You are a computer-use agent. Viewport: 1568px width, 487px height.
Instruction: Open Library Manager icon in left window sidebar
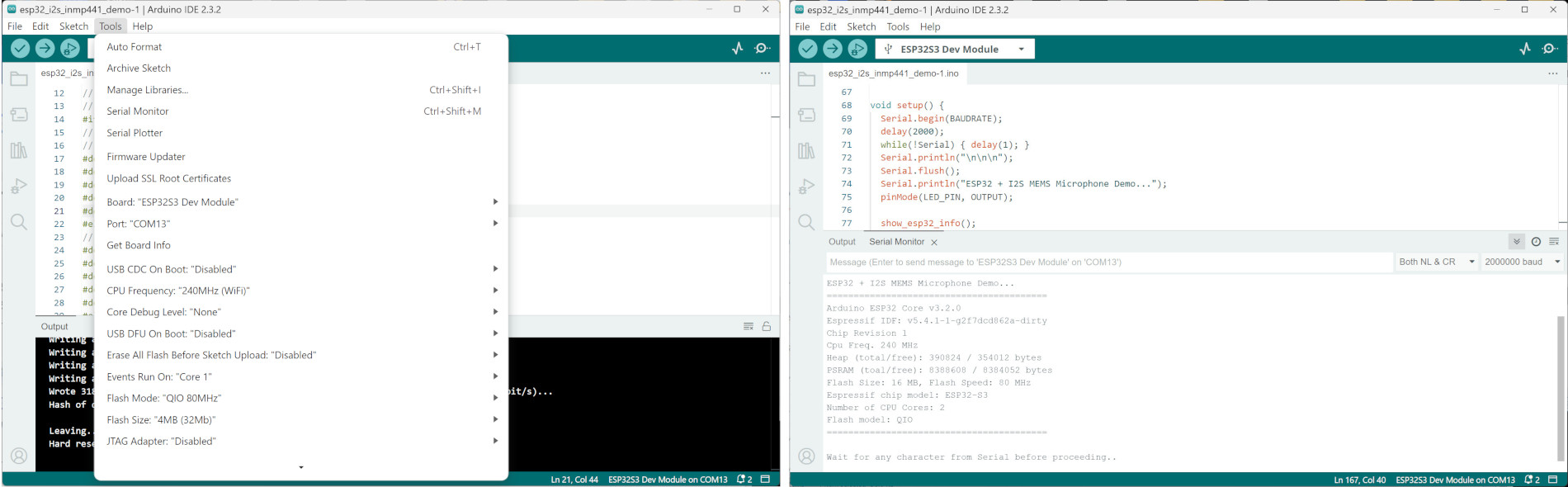(19, 150)
